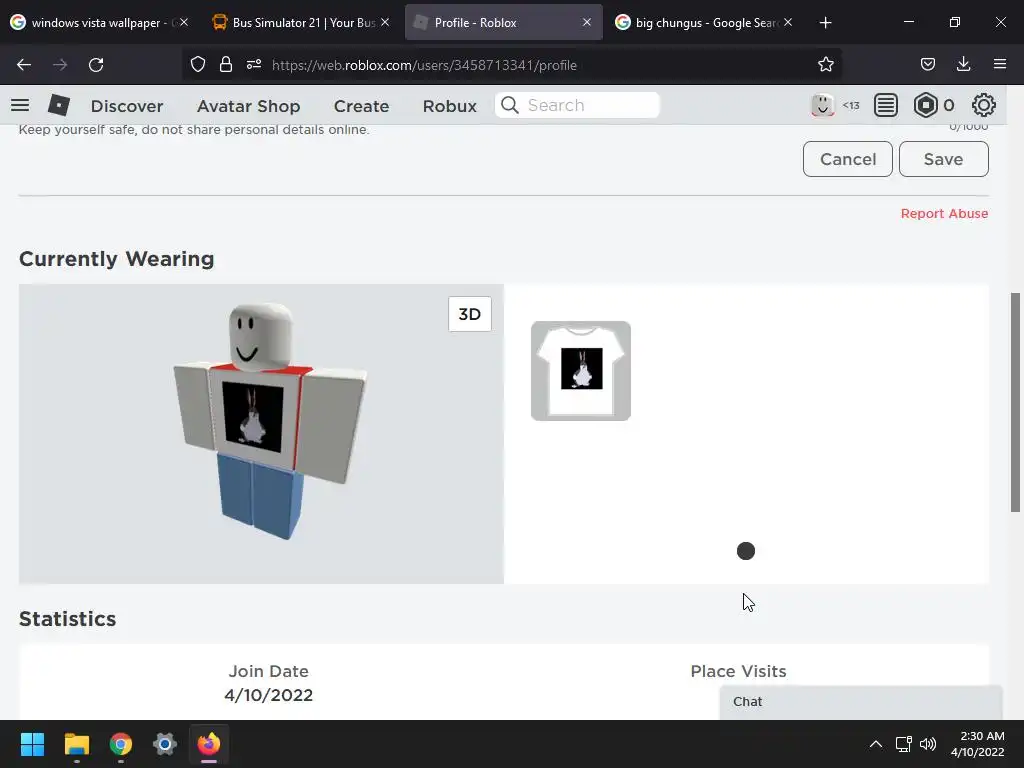Close the Profile - Roblox tab
Image resolution: width=1024 pixels, height=768 pixels.
[586, 22]
